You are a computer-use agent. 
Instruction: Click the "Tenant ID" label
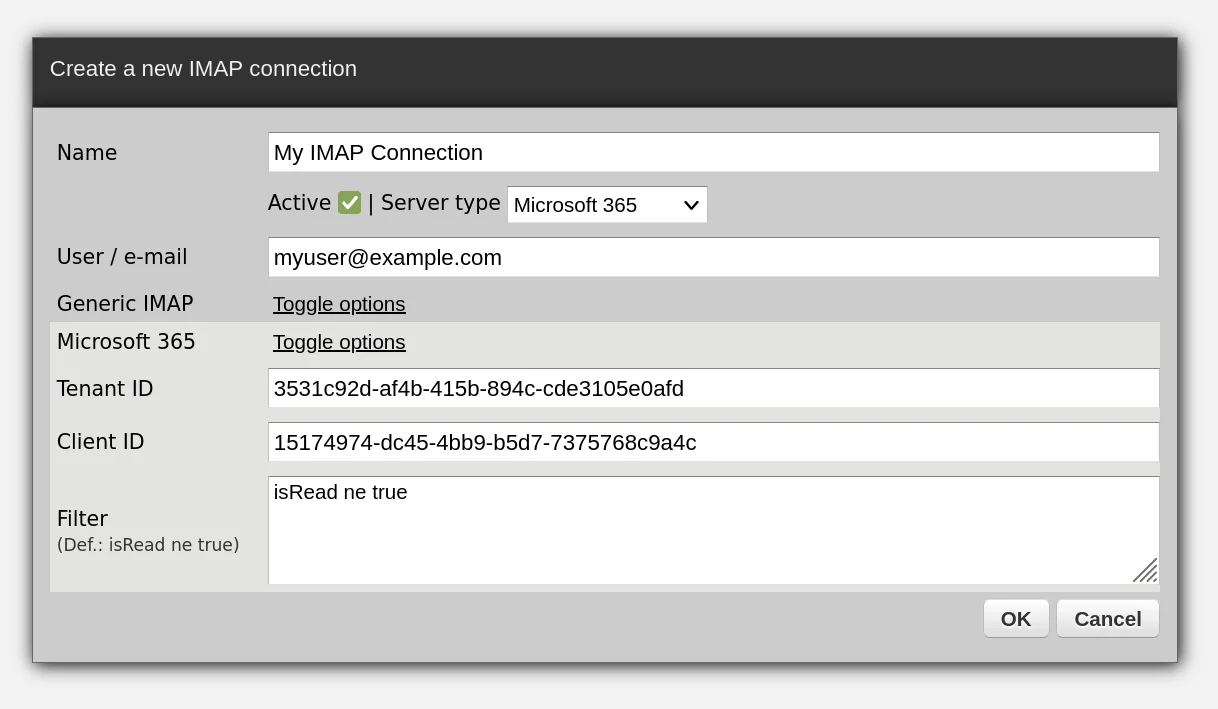pyautogui.click(x=105, y=389)
